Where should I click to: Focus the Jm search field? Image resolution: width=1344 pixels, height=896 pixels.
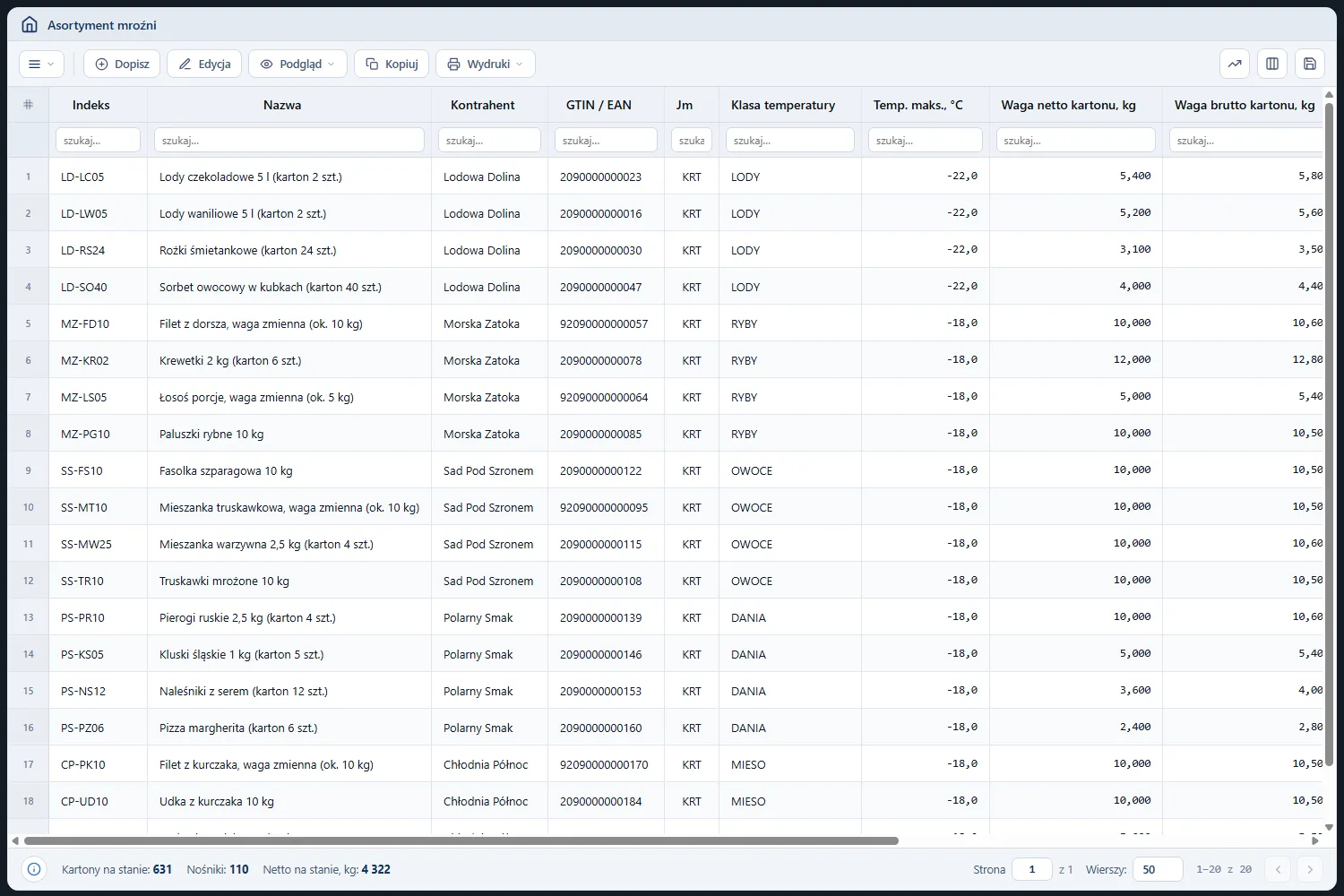pos(692,140)
